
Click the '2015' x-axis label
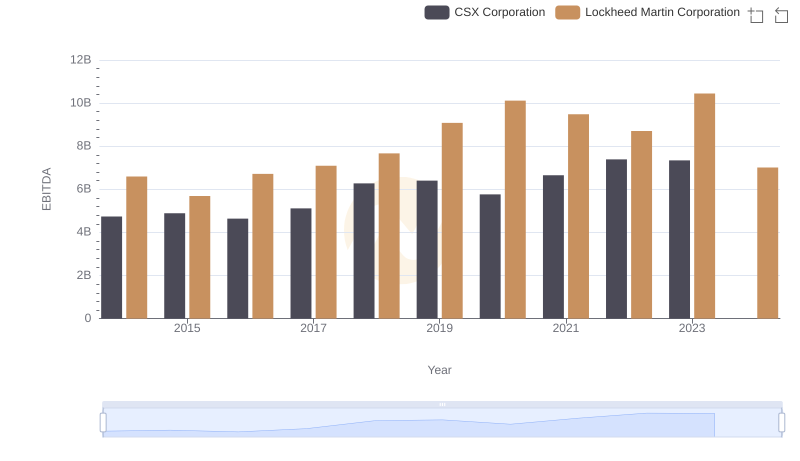187,328
